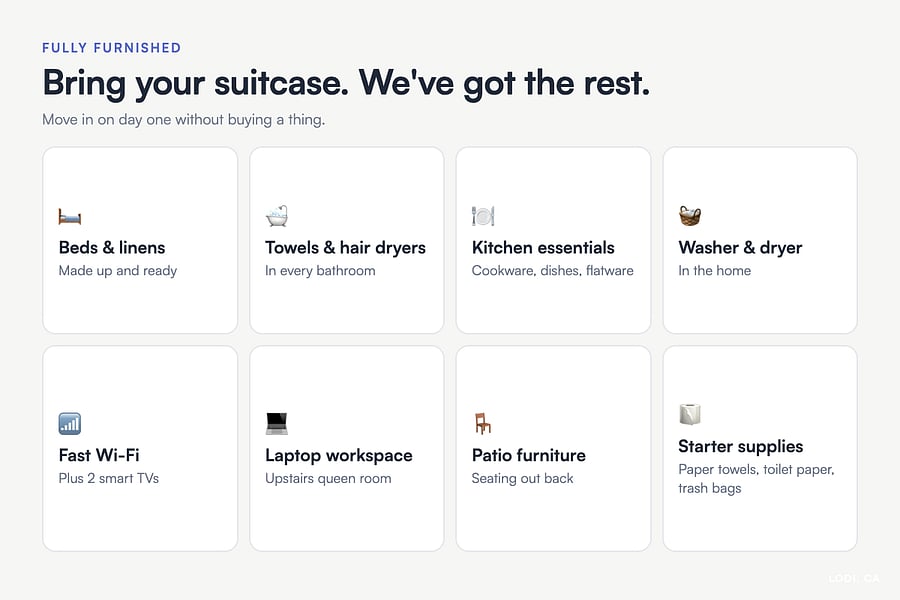This screenshot has width=900, height=600.
Task: Click the signal bars Wi-Fi icon
Action: coord(70,424)
